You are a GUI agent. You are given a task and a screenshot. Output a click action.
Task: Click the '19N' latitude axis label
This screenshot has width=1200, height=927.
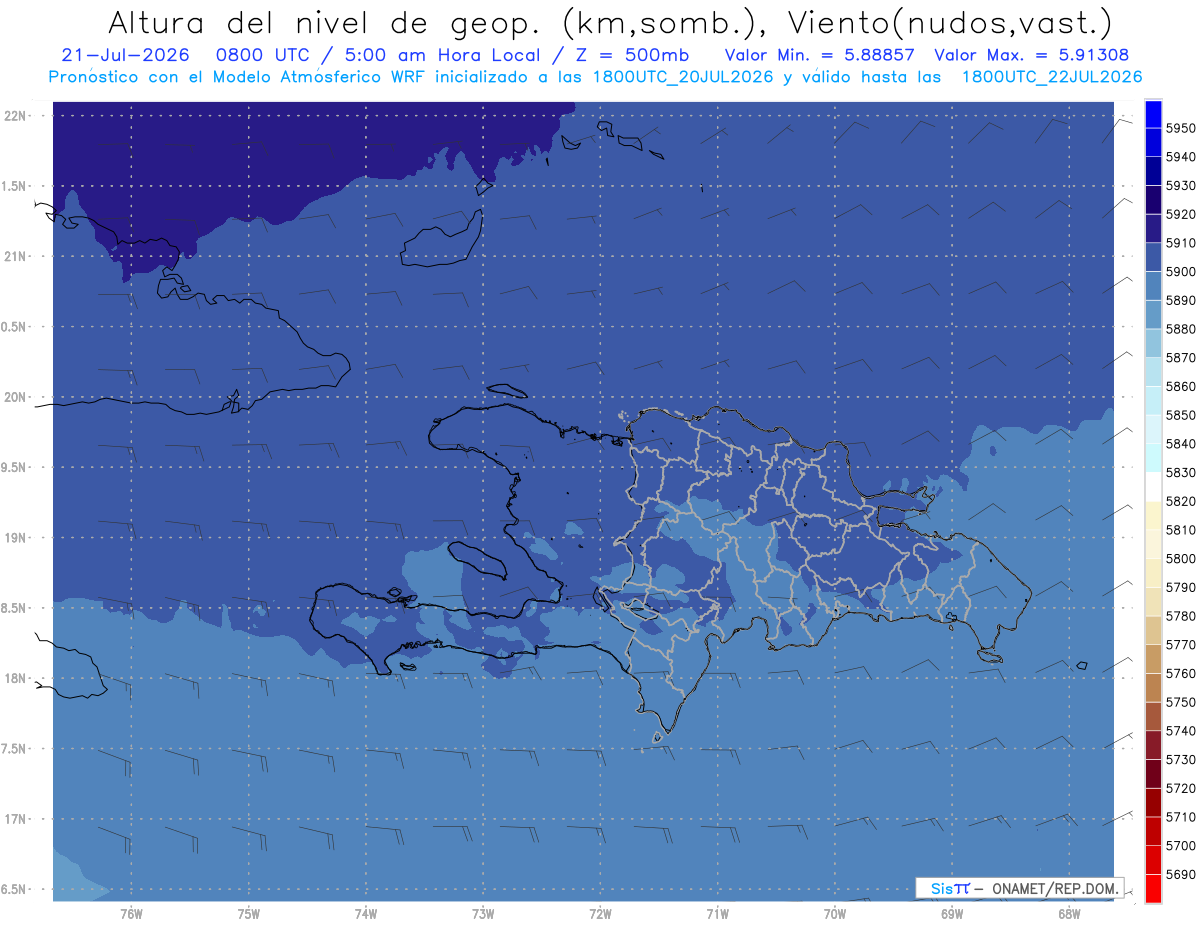17,538
